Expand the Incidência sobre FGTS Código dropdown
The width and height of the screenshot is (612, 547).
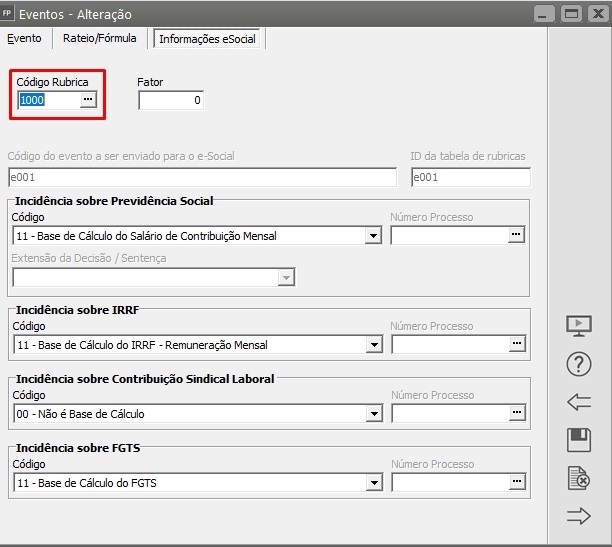(374, 483)
